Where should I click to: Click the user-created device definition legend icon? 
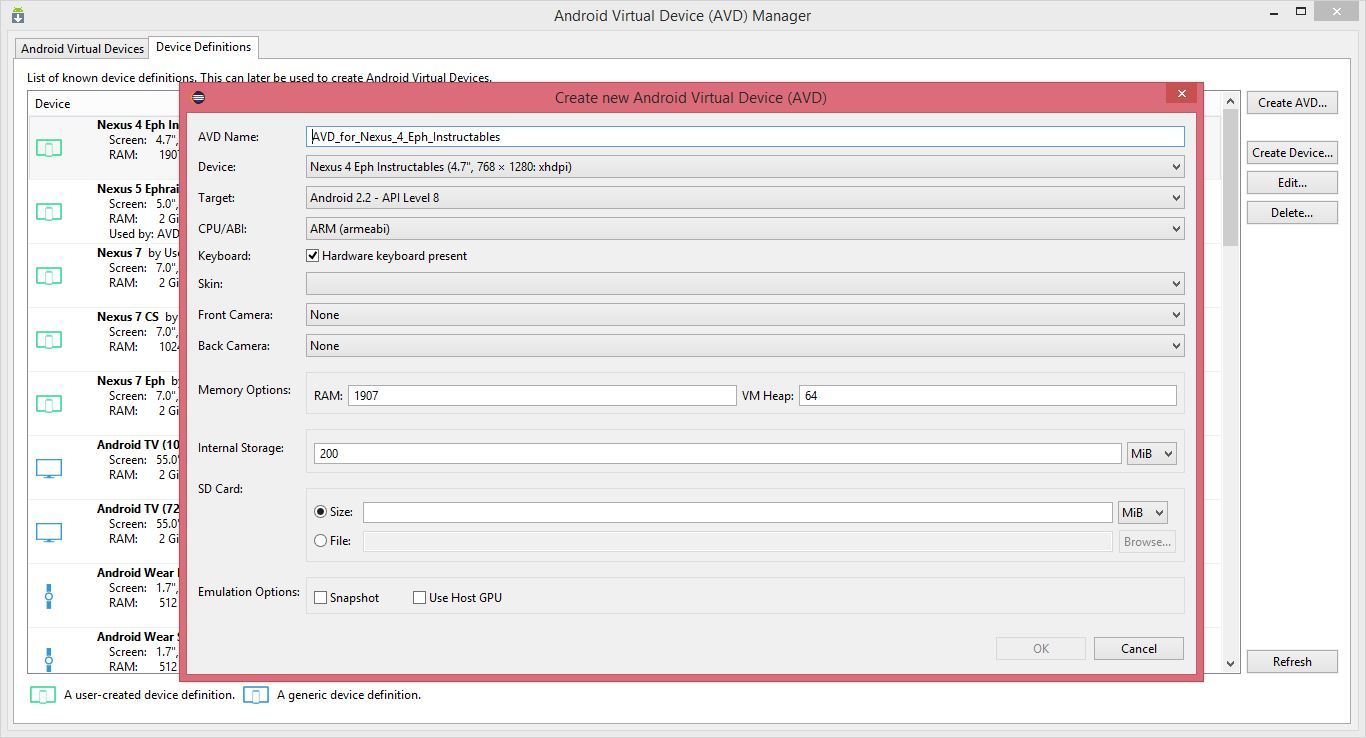42,694
